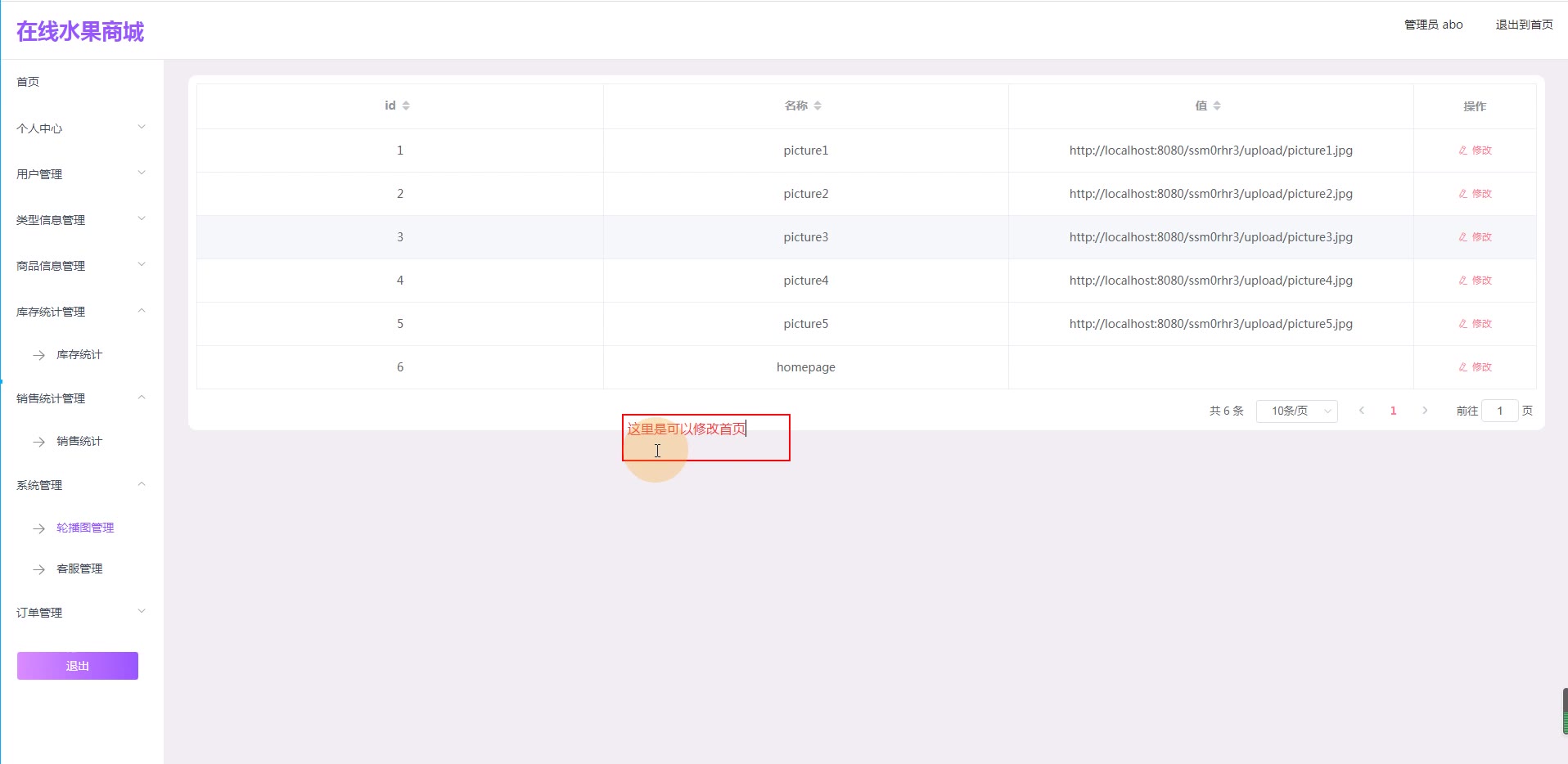Click 修改 for the homepage row
Screen dimensions: 1568x764
(1475, 367)
